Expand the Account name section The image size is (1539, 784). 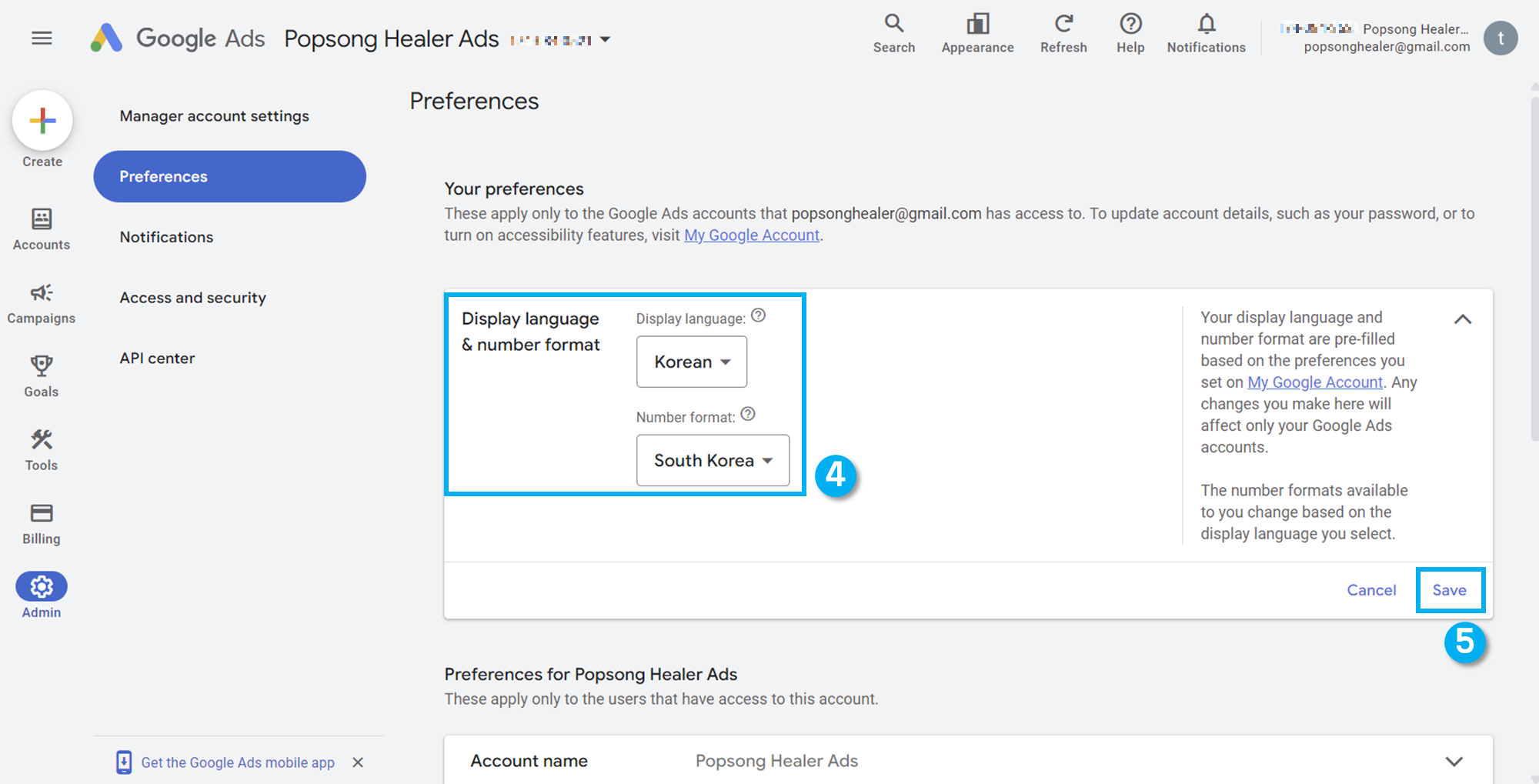coord(1453,762)
